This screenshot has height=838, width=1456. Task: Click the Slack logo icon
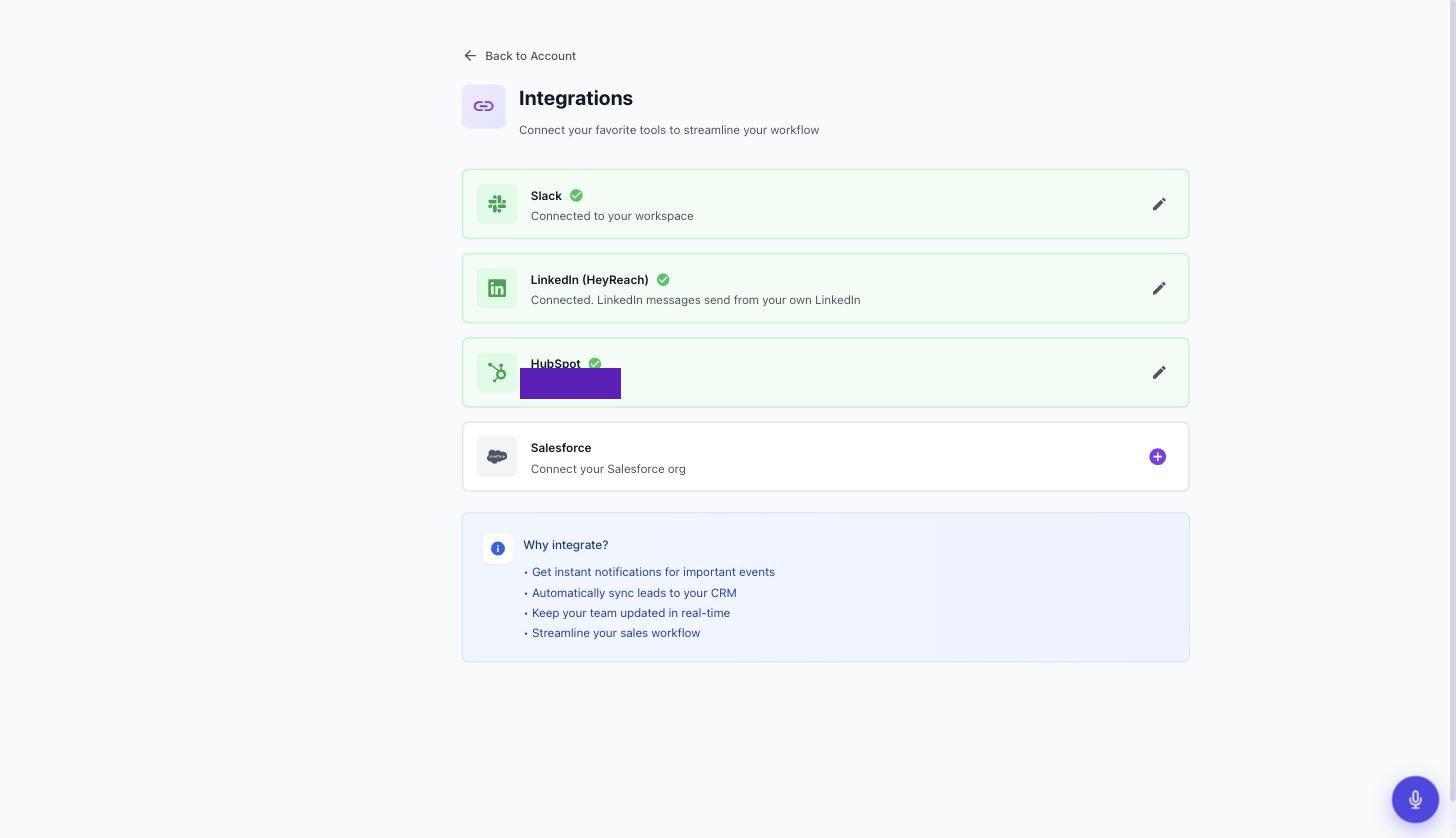[497, 204]
